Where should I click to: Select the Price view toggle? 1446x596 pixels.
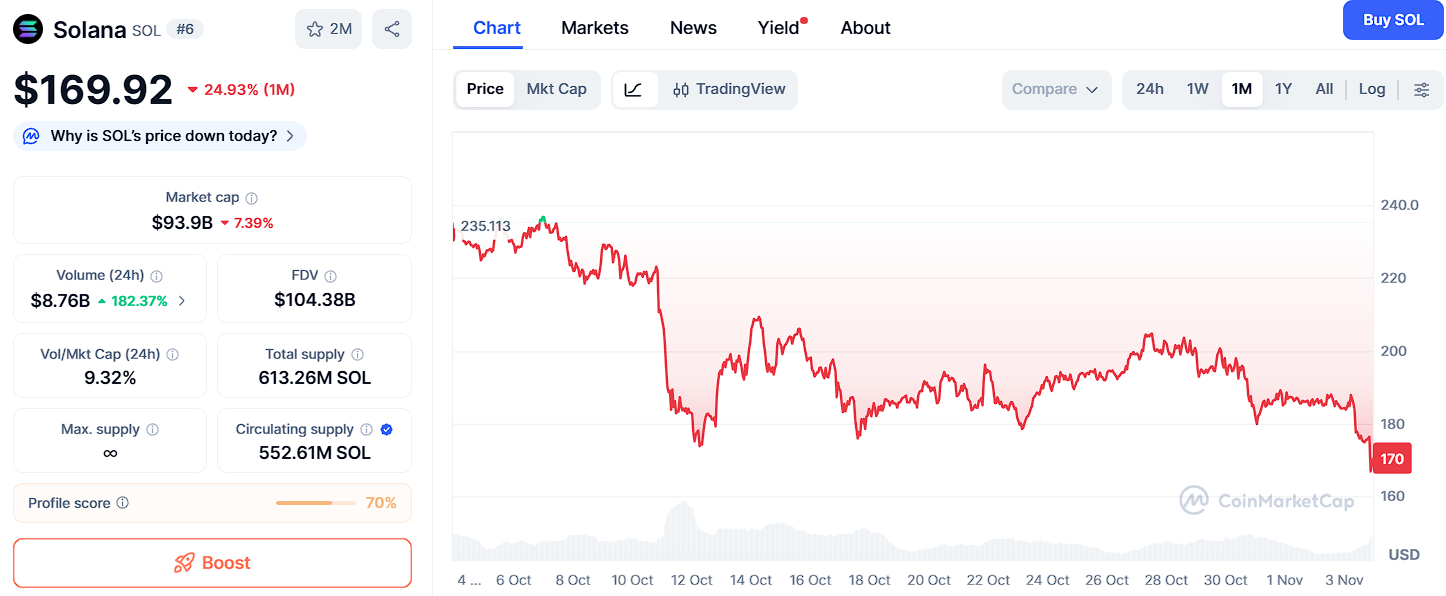coord(485,89)
